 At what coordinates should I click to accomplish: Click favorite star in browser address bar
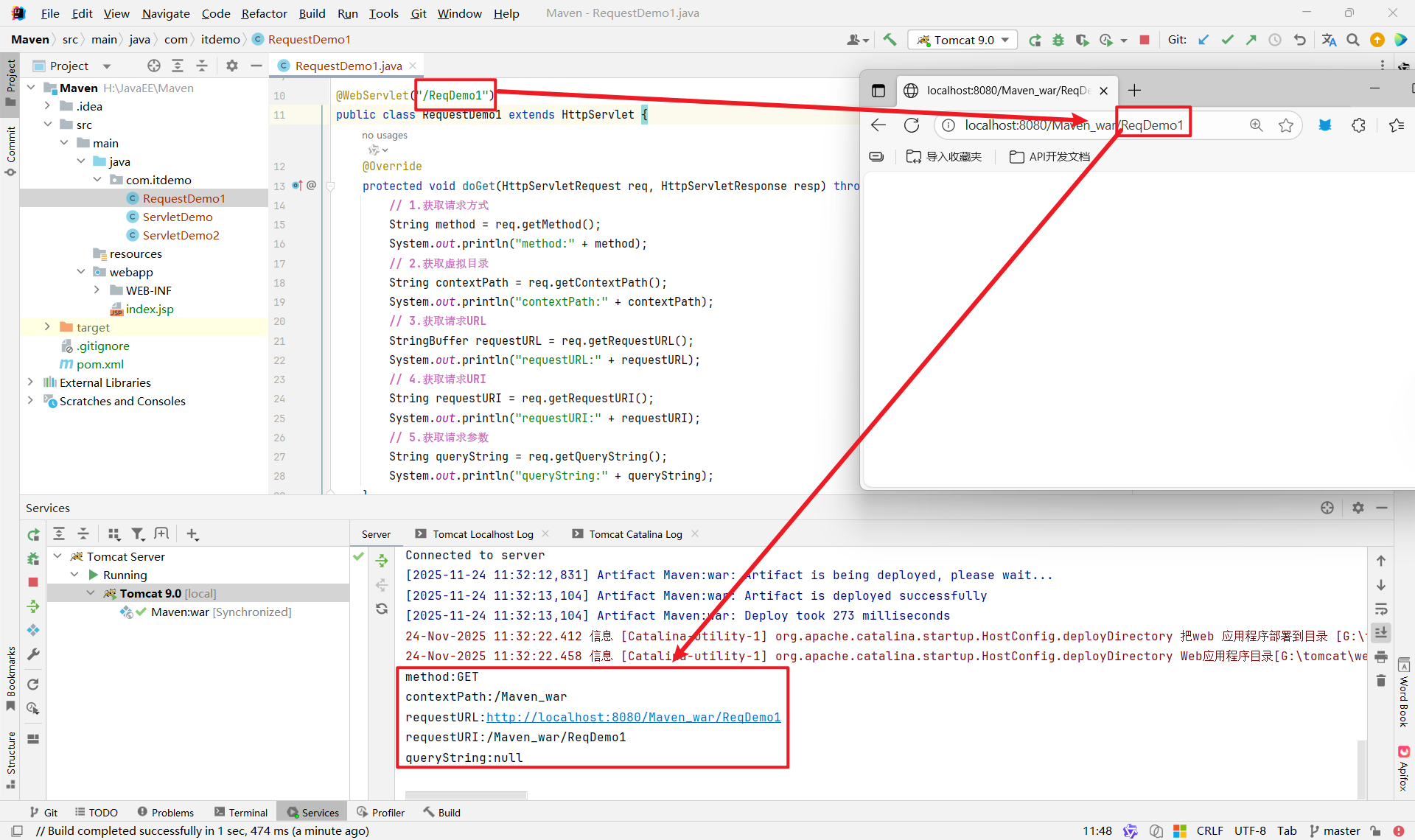click(x=1286, y=125)
